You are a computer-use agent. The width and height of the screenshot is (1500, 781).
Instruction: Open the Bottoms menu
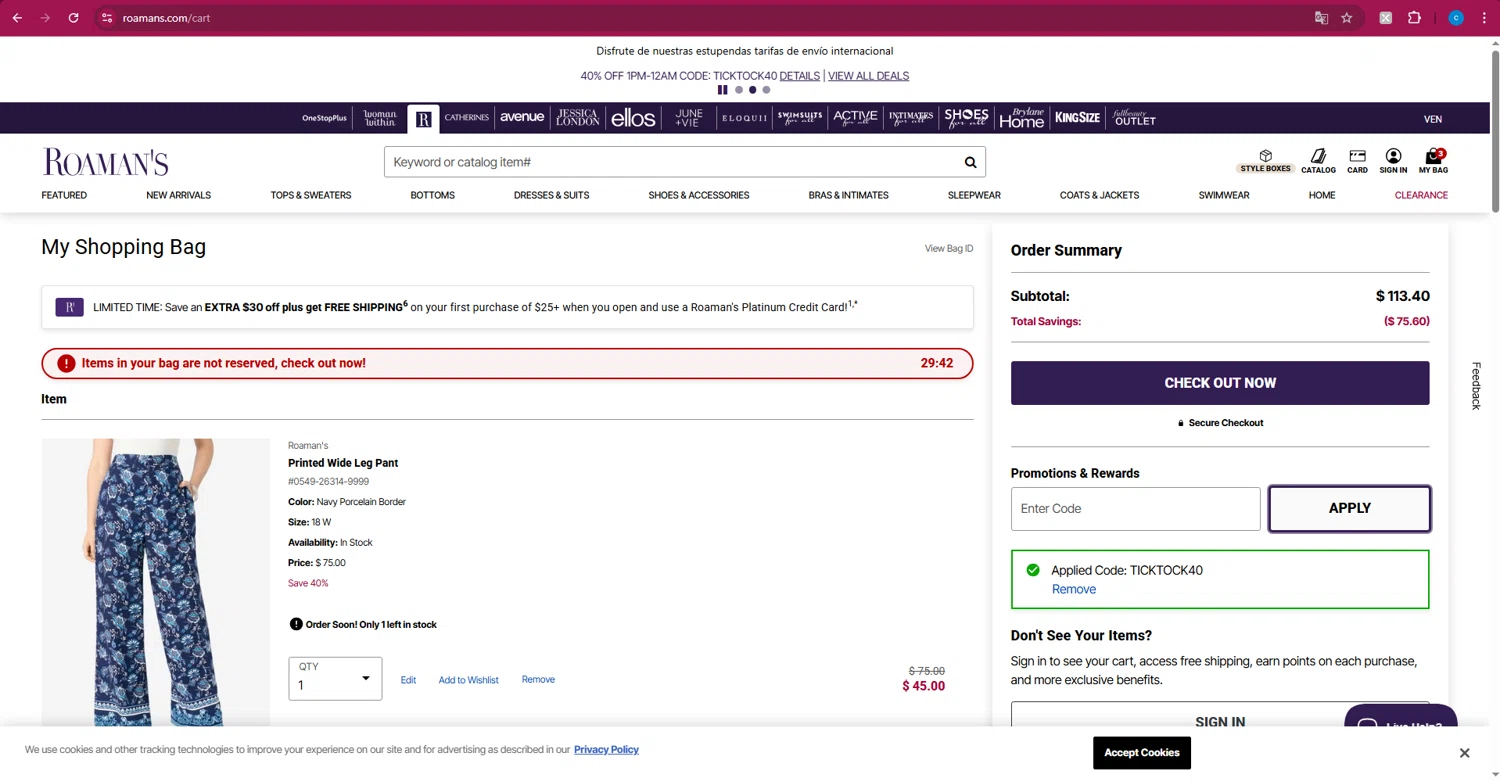pyautogui.click(x=432, y=195)
